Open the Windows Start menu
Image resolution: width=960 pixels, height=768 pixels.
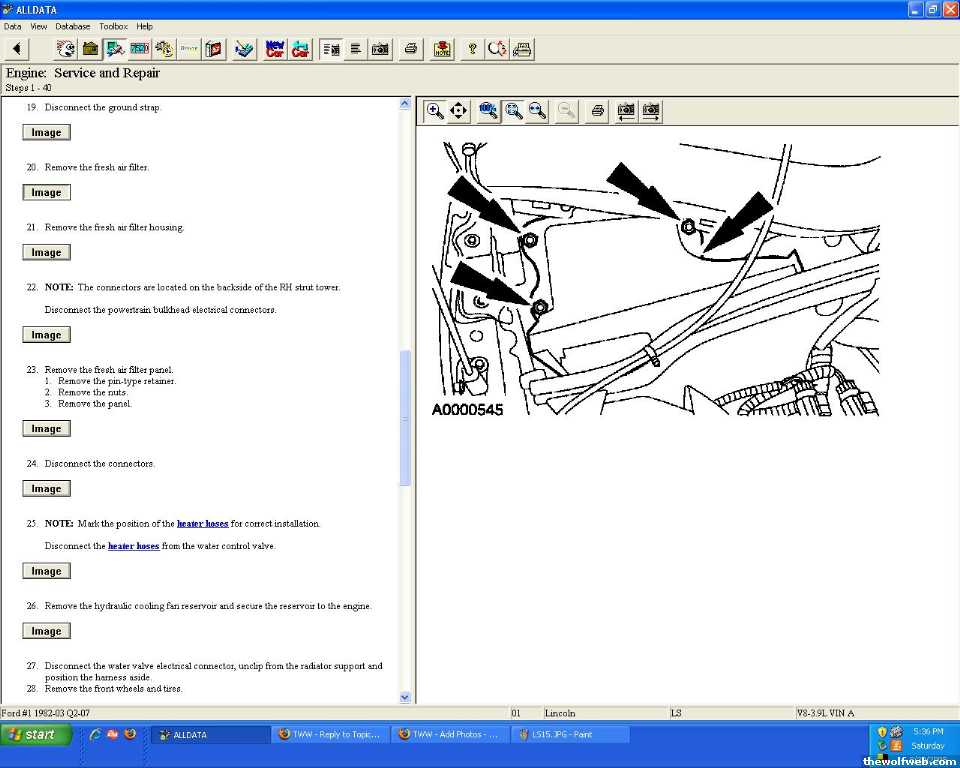coord(37,735)
